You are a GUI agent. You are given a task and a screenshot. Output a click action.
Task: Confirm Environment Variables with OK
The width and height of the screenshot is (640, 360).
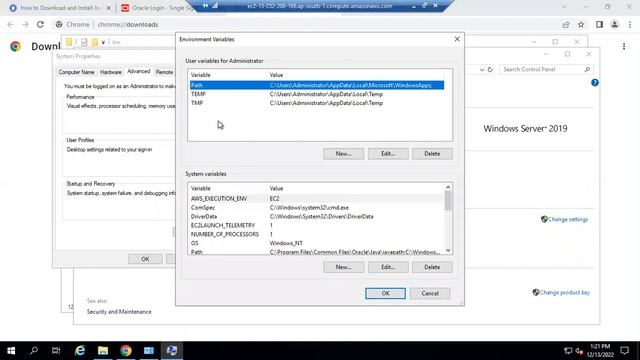click(x=385, y=293)
